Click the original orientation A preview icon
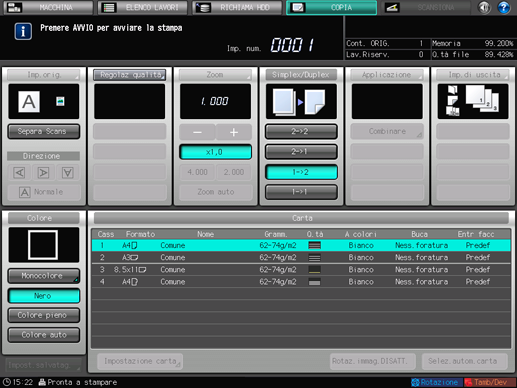The width and height of the screenshot is (517, 388). click(x=29, y=102)
